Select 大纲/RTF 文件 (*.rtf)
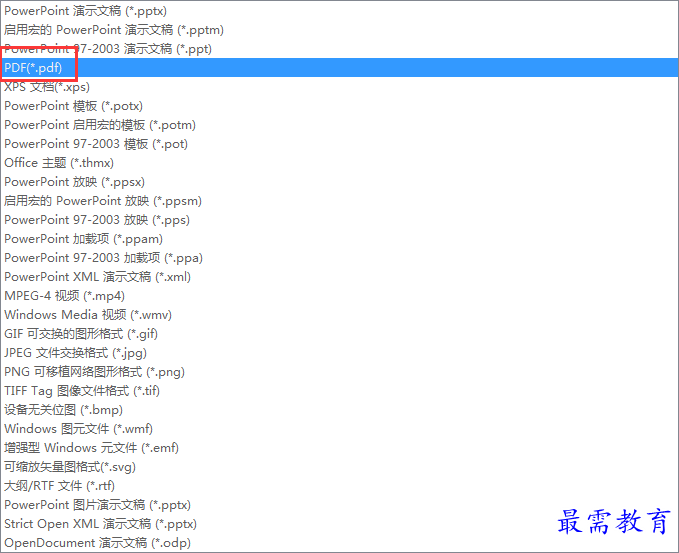Screen dimensions: 679x553 339,486
